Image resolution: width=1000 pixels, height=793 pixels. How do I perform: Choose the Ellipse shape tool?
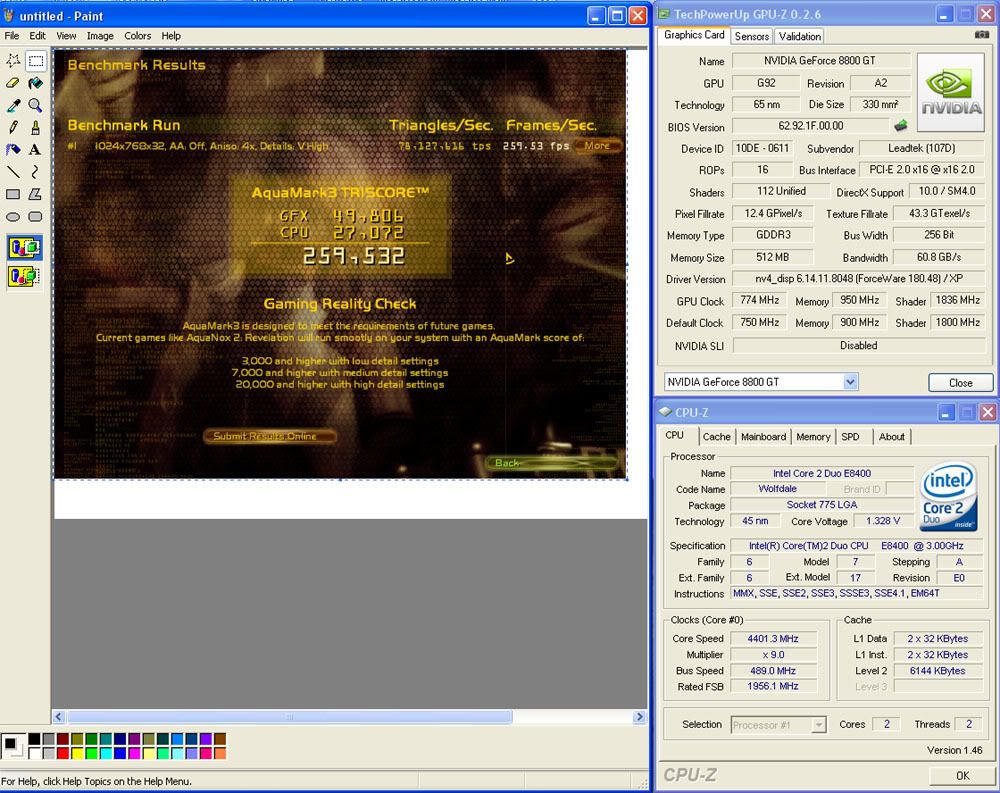13,217
